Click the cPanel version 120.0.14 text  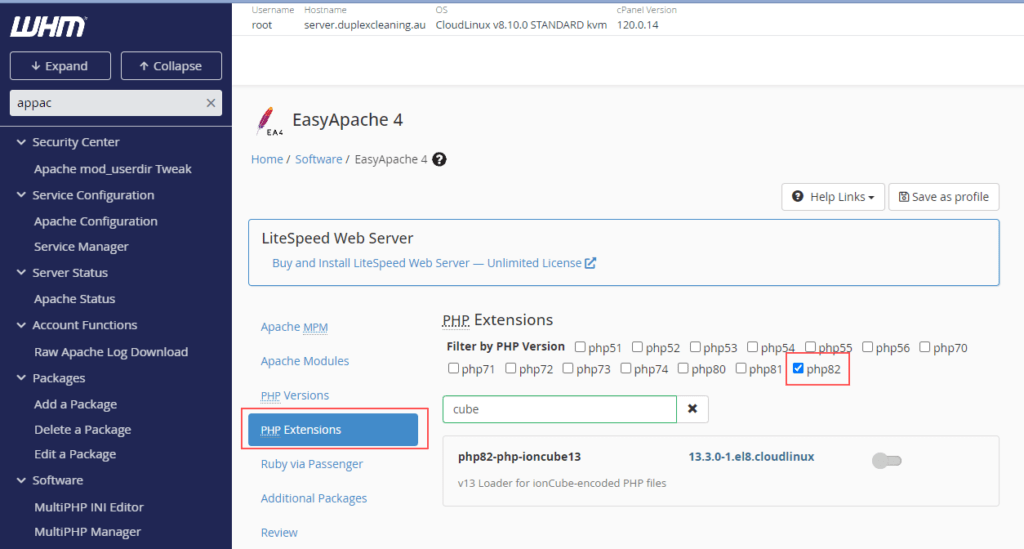click(x=637, y=25)
